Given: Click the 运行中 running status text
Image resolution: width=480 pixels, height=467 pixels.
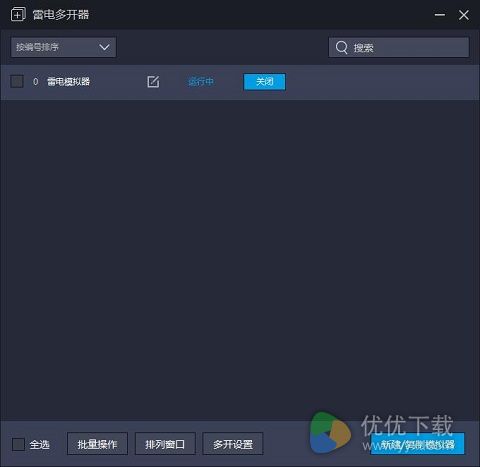Looking at the screenshot, I should click(201, 82).
